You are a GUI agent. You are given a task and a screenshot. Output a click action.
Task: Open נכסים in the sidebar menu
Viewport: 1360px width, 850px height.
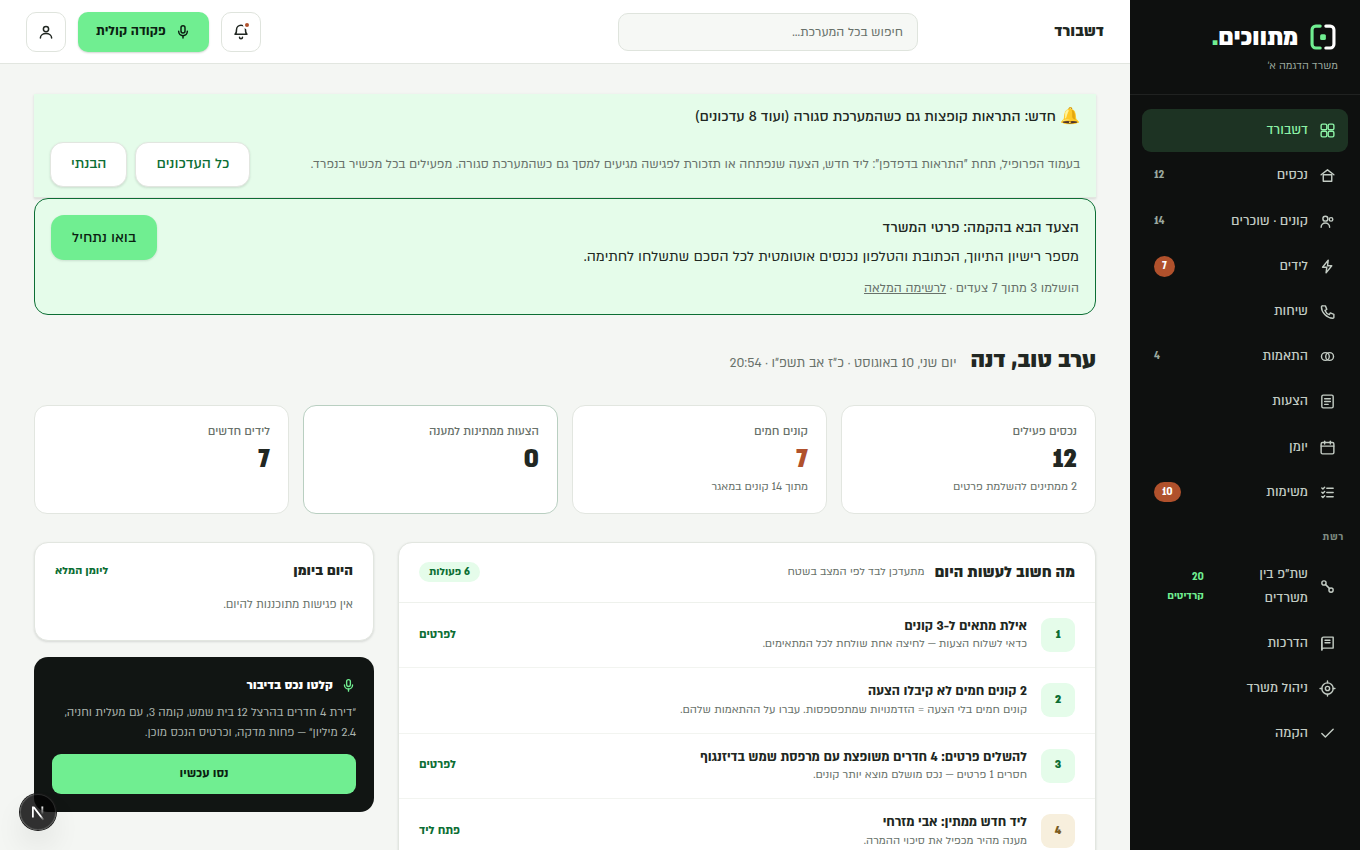1245,175
